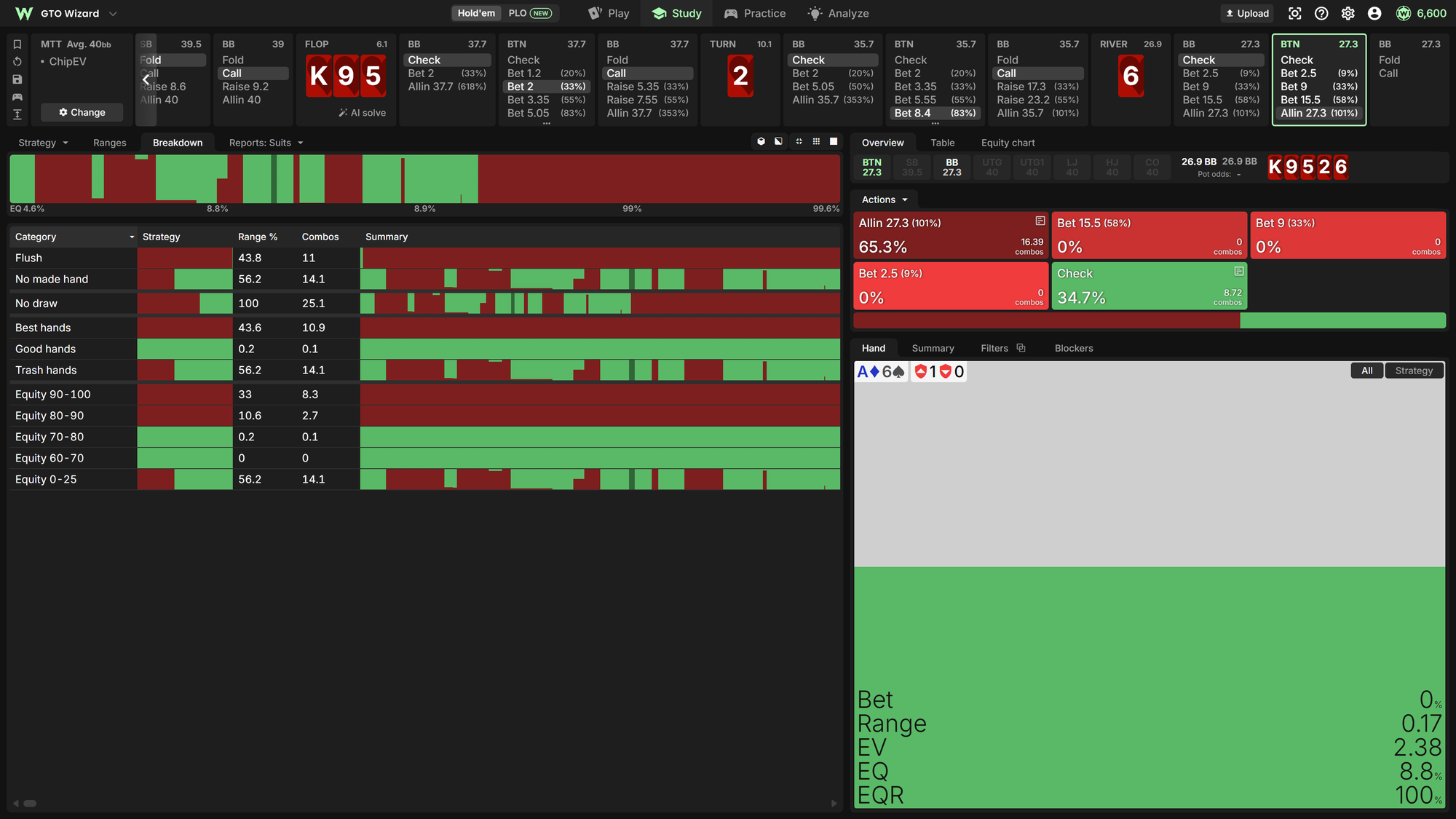Click the Bet 15.5 (58%) action card
The width and height of the screenshot is (1456, 819).
(1149, 235)
